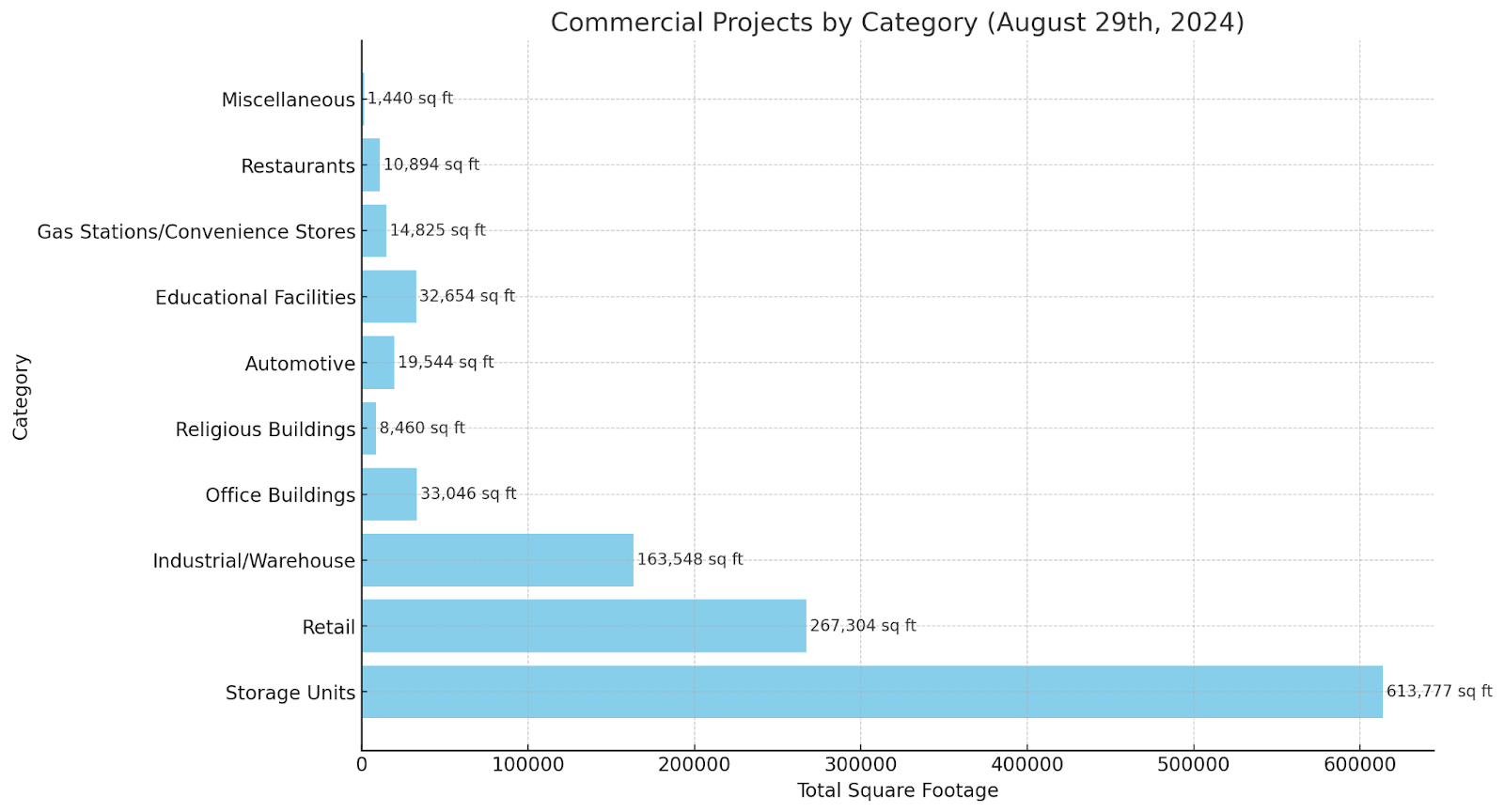Select the 33,046 sq ft data label
The width and height of the screenshot is (1504, 812).
(x=468, y=494)
